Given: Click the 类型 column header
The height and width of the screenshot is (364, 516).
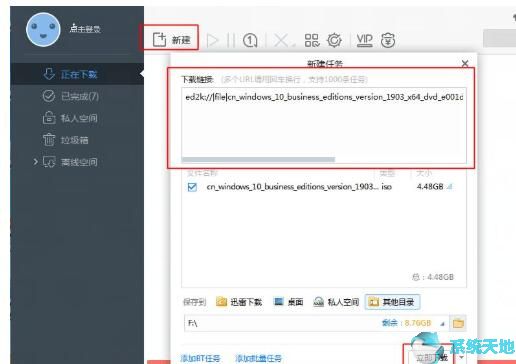Looking at the screenshot, I should (387, 173).
